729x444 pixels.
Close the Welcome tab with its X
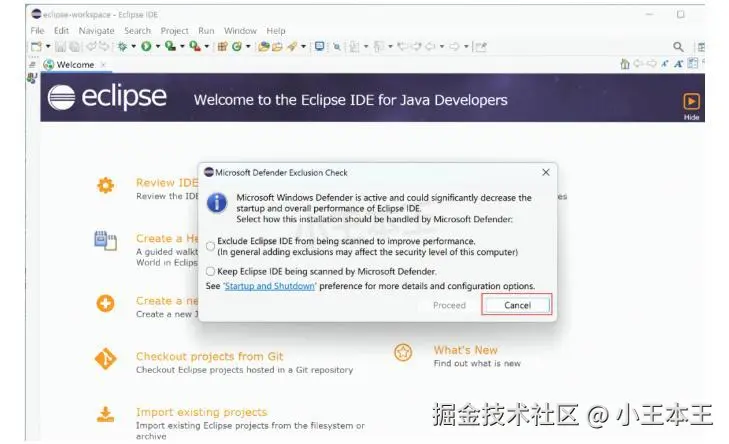pyautogui.click(x=103, y=65)
